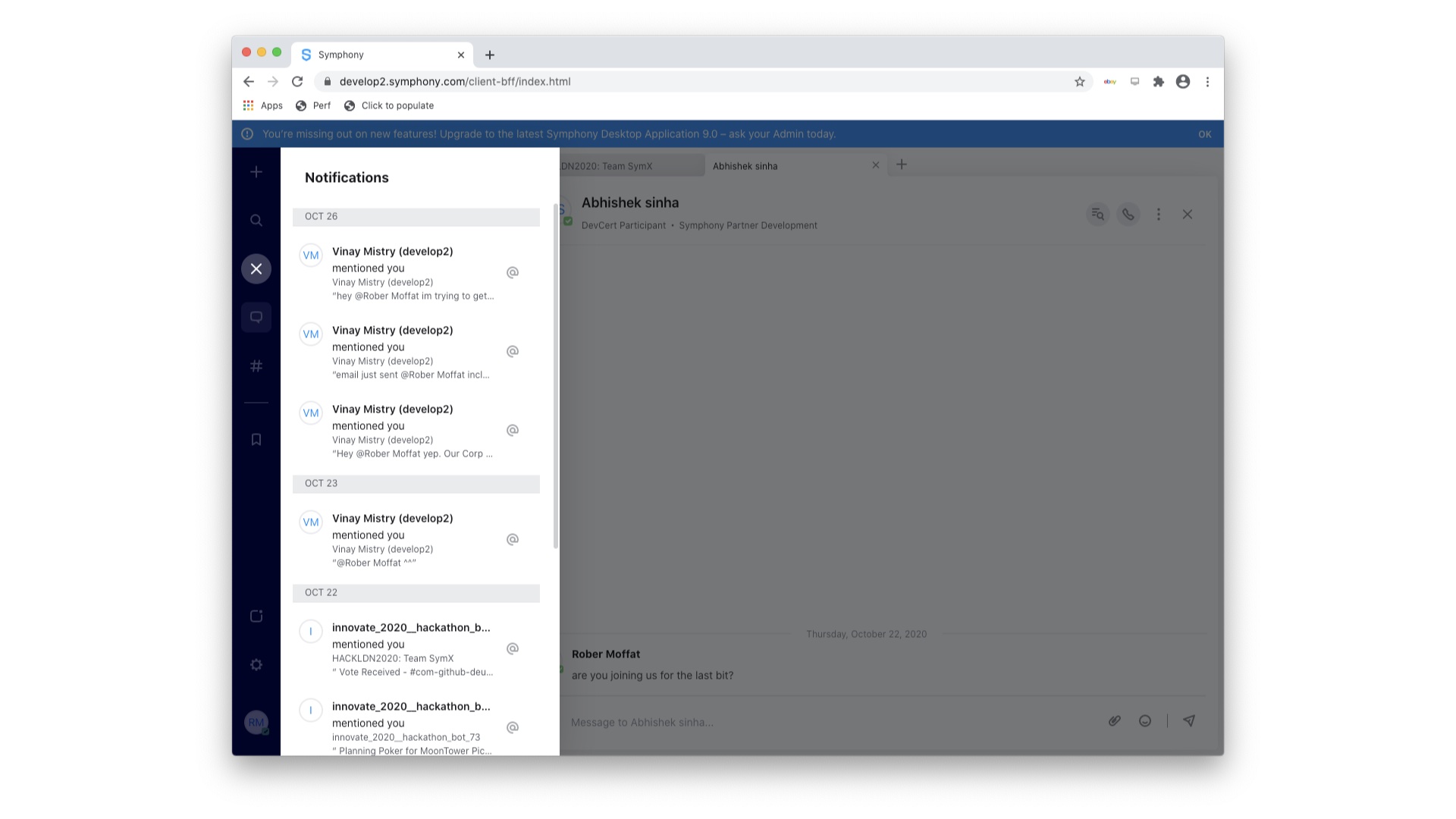Click the attach file paperclip icon in message box
This screenshot has width=1456, height=819.
[x=1114, y=721]
